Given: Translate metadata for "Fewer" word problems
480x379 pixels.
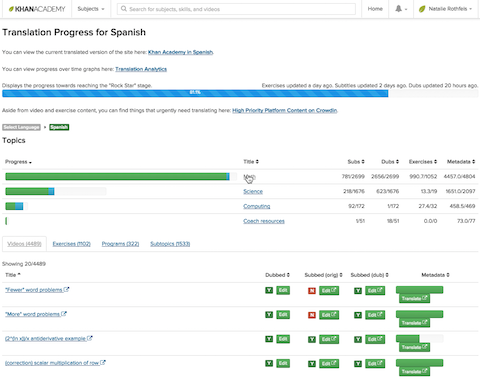Looking at the screenshot, I should [x=414, y=298].
